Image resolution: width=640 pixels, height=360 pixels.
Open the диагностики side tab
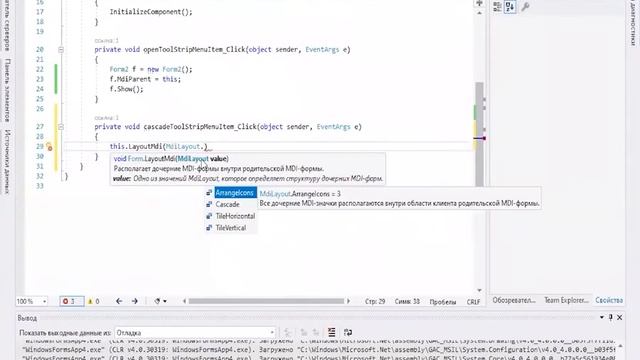[x=632, y=22]
